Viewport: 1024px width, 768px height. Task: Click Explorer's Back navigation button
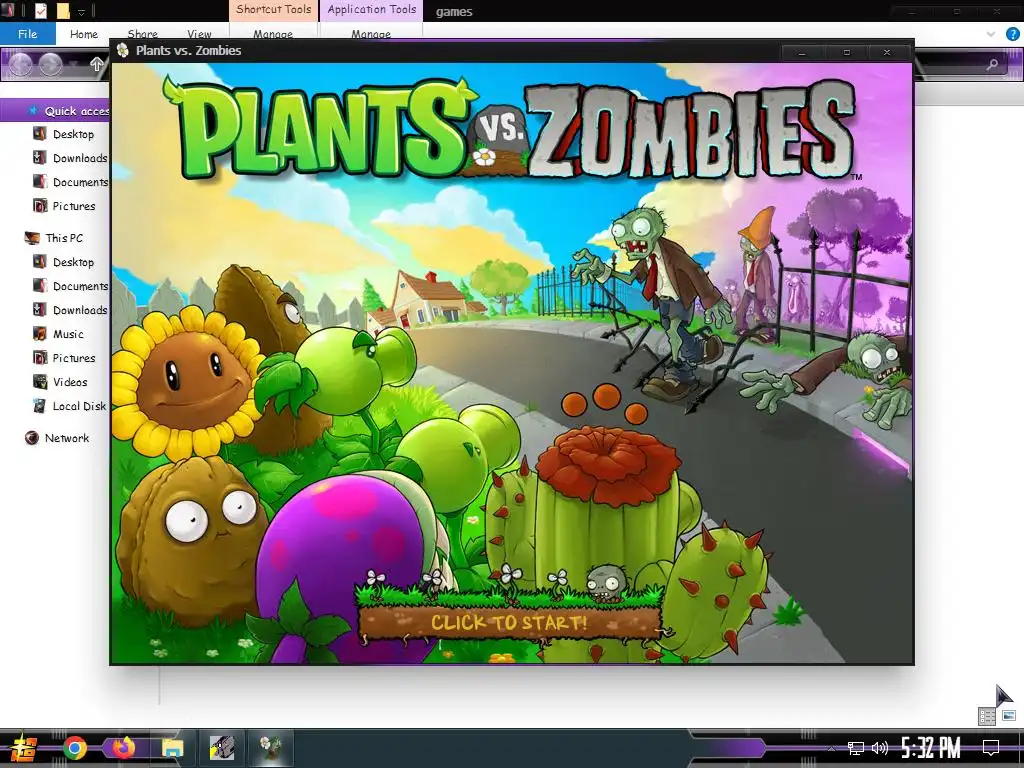tap(20, 64)
